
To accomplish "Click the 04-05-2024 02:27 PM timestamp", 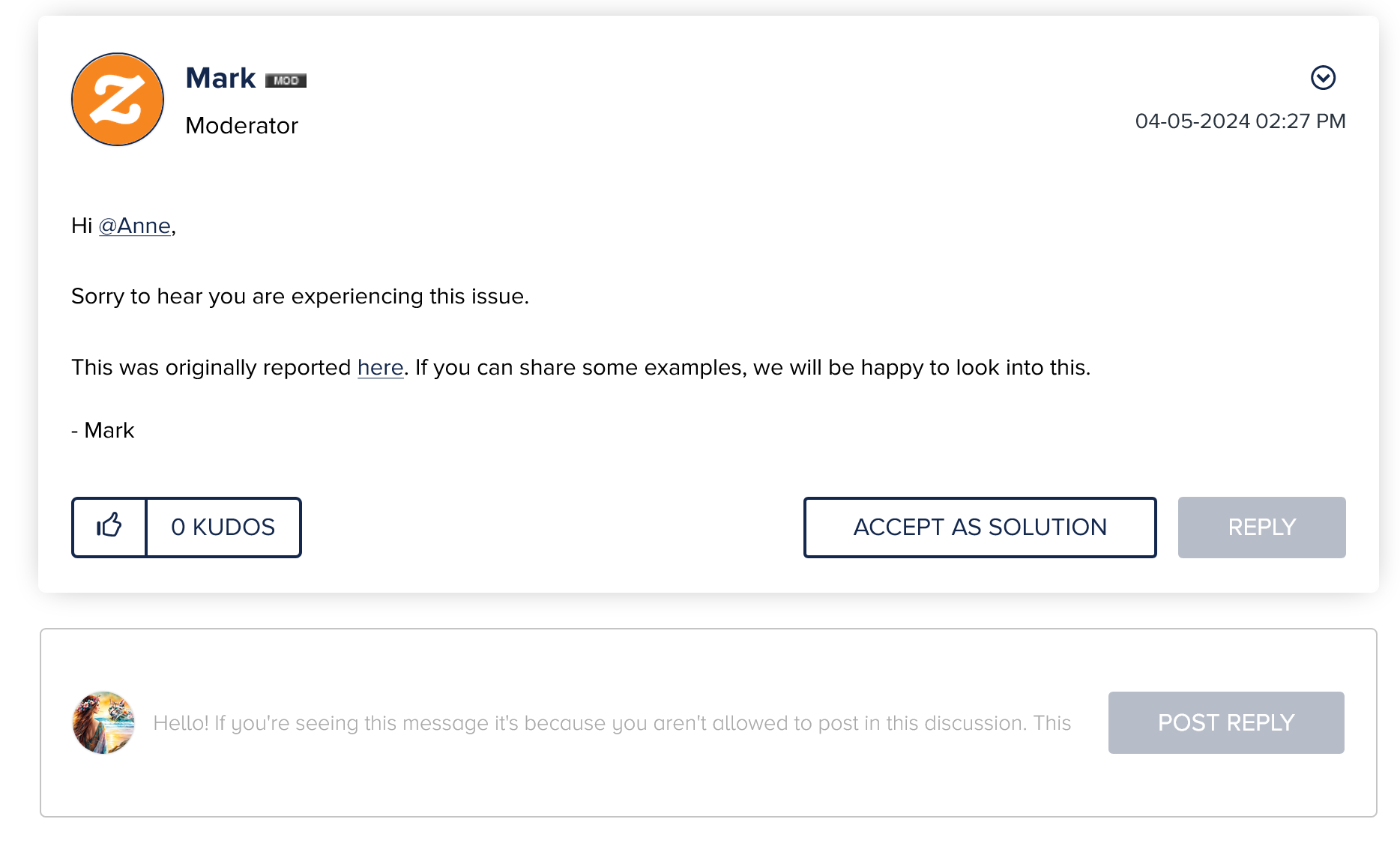I will (1240, 121).
